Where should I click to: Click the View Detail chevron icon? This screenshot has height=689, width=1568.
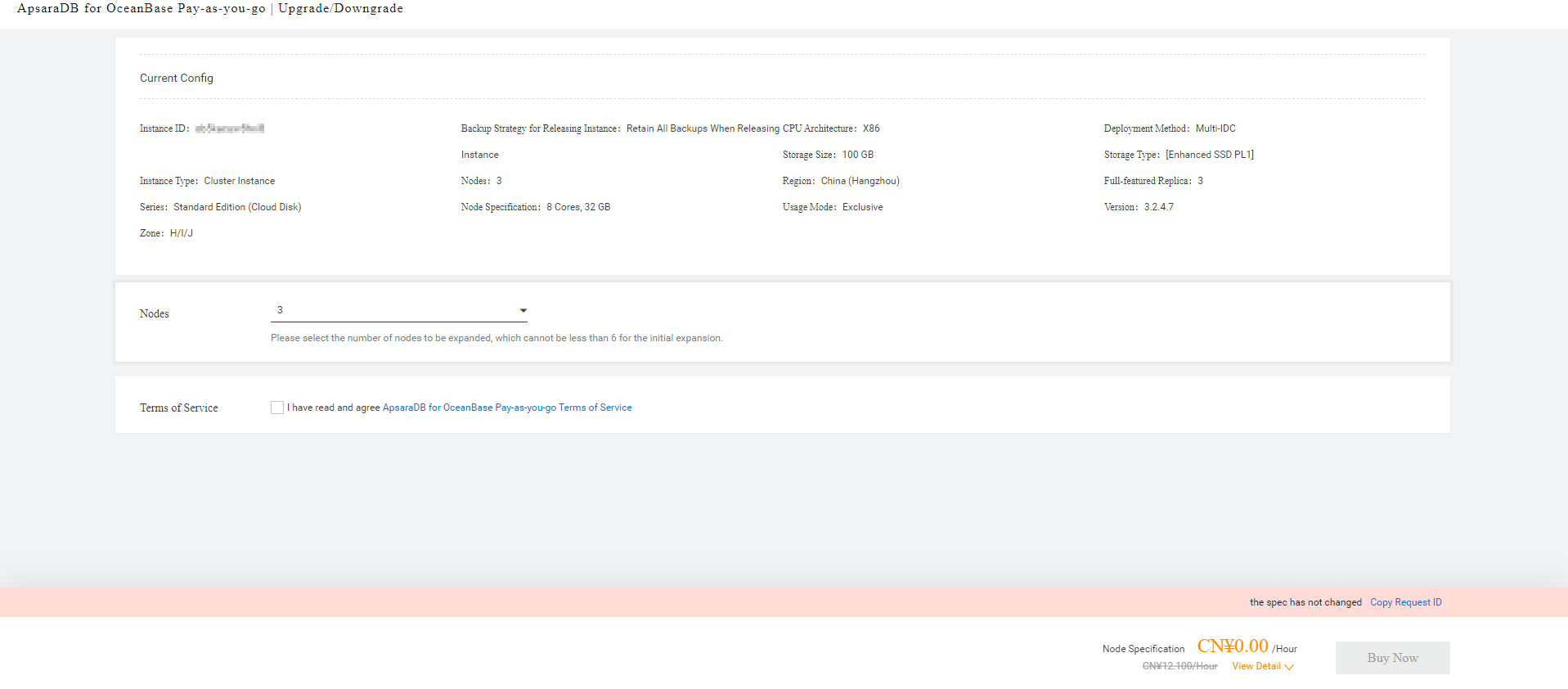[x=1289, y=667]
